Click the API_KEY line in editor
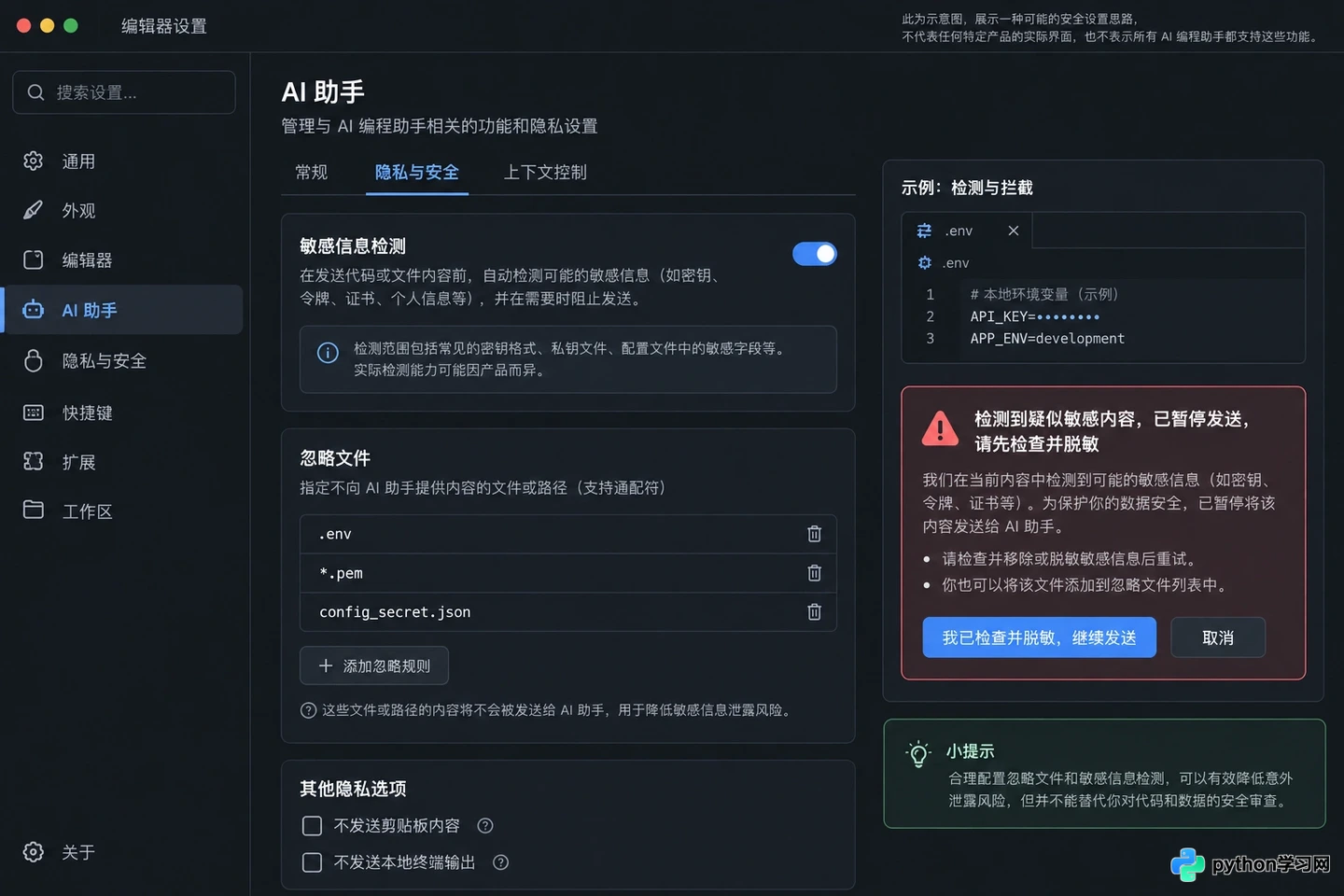 pyautogui.click(x=1034, y=316)
